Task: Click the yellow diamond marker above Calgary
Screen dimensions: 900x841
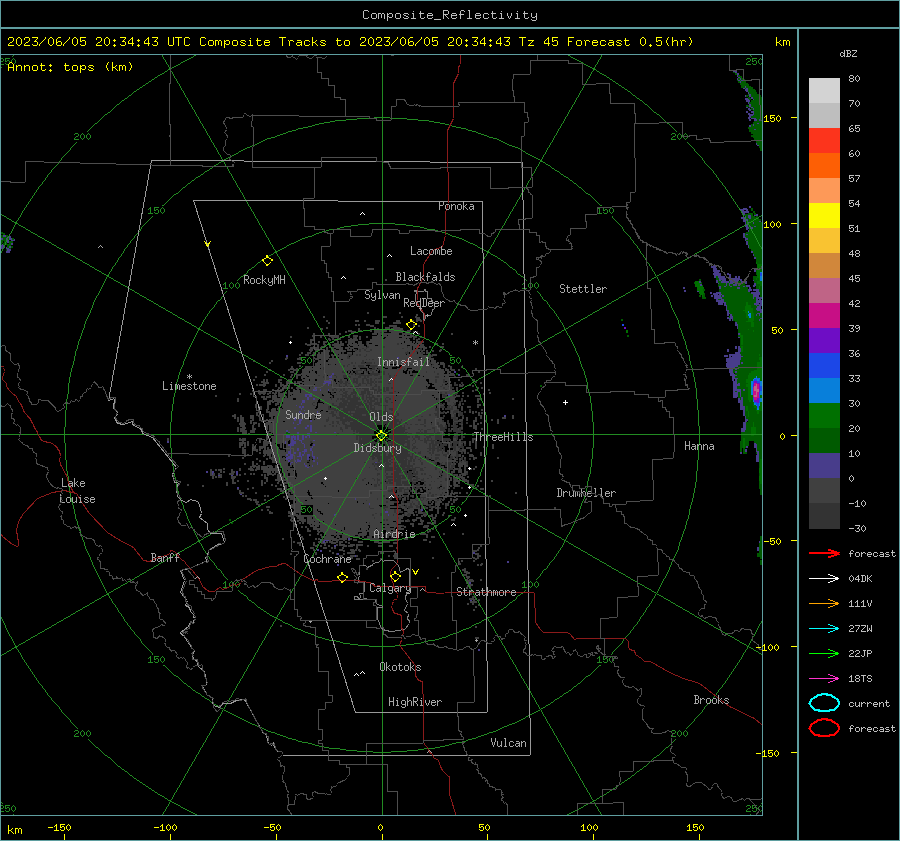Action: [395, 576]
